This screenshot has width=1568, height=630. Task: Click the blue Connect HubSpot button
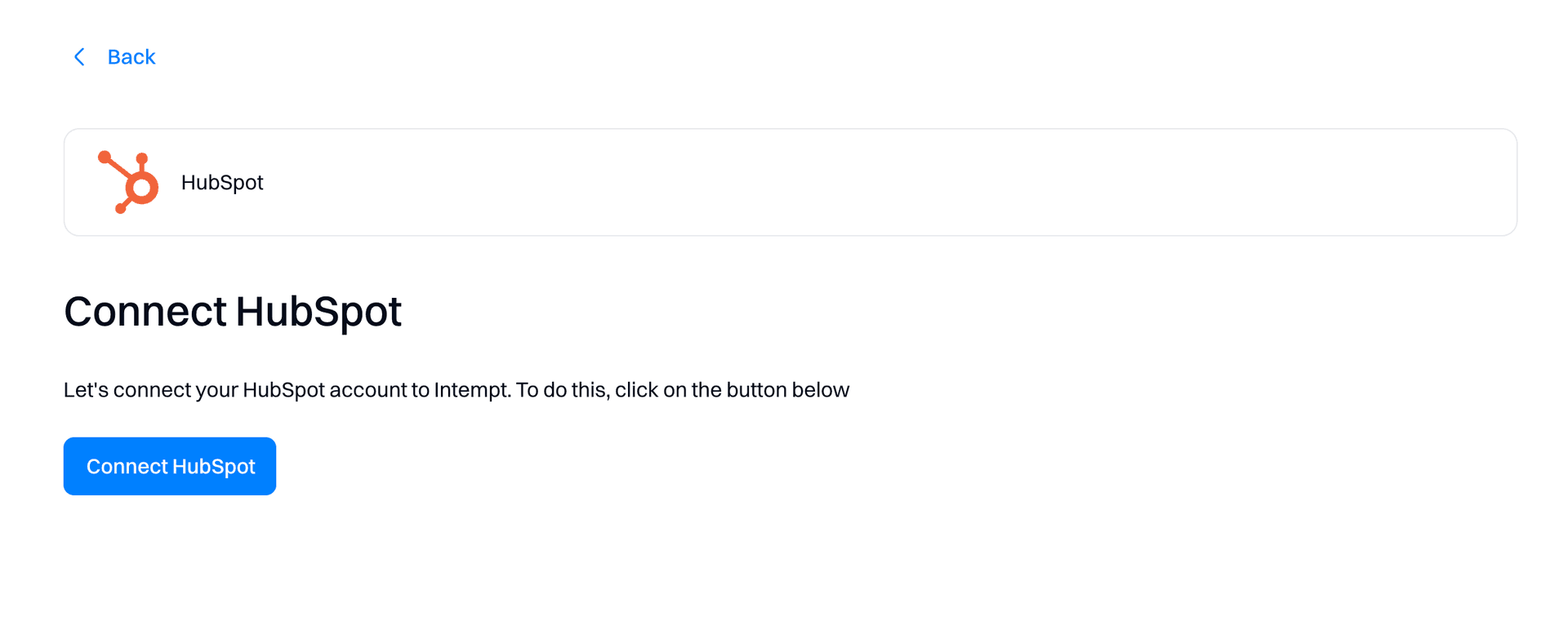[x=170, y=466]
